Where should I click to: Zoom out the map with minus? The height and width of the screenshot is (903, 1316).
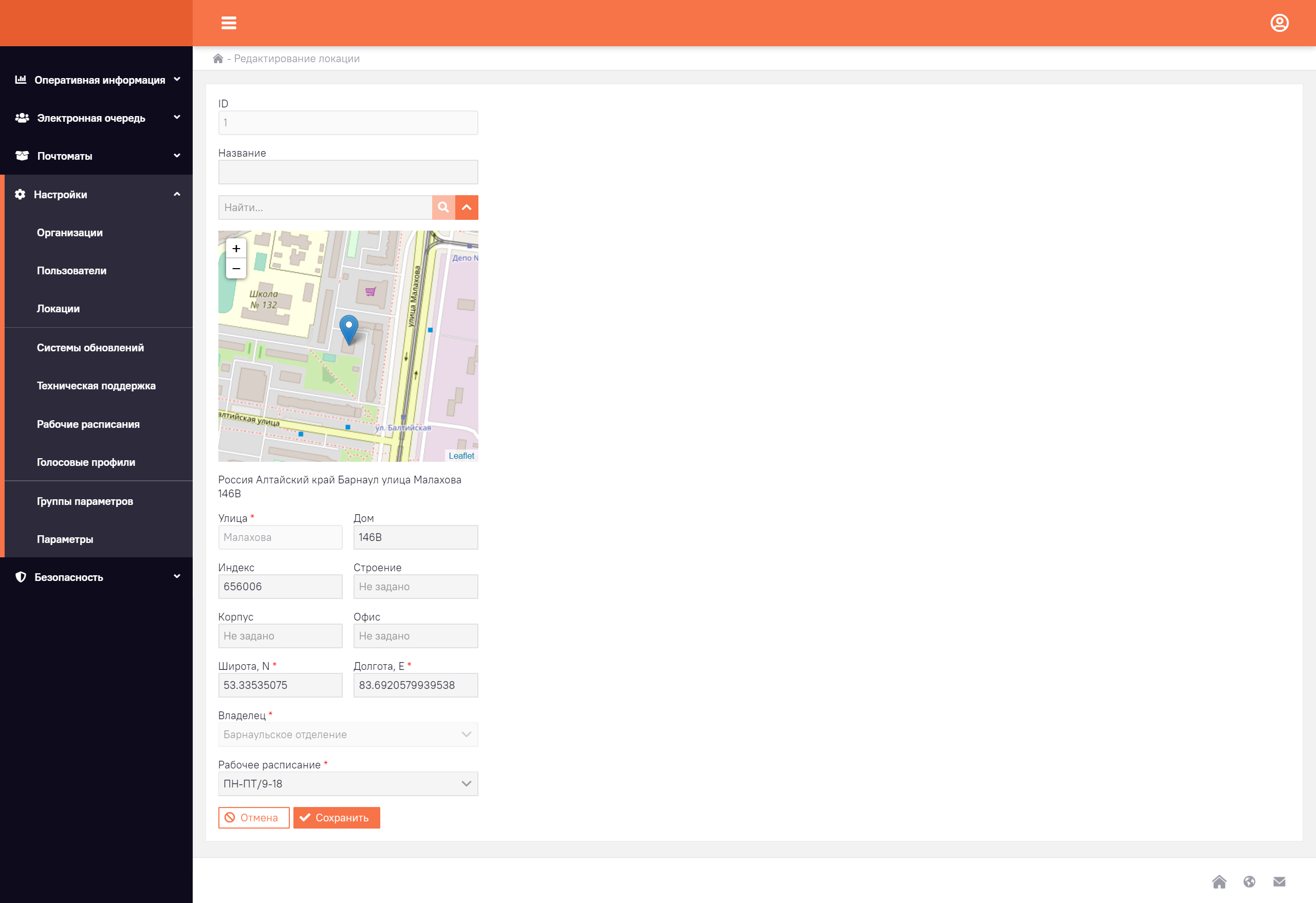click(x=236, y=268)
